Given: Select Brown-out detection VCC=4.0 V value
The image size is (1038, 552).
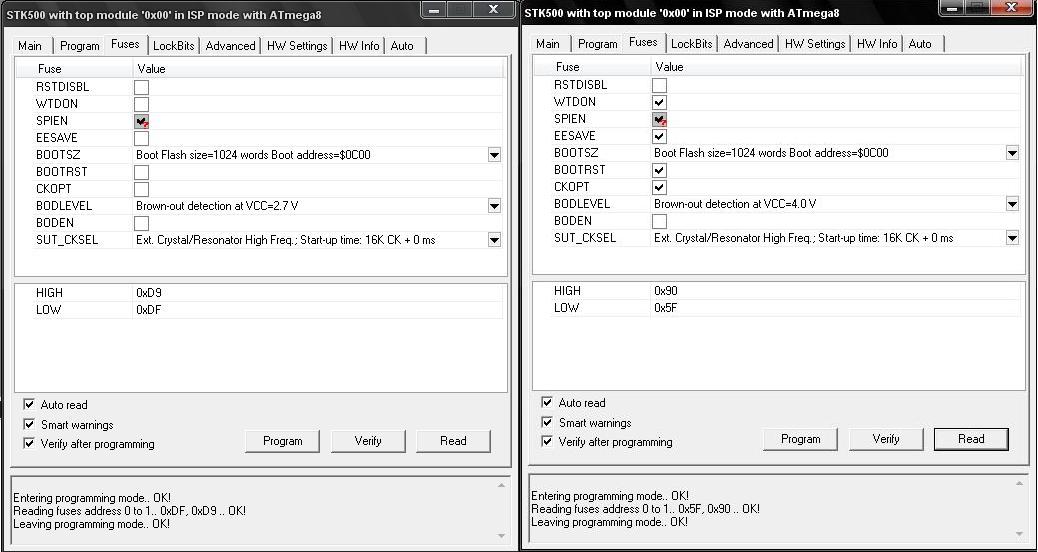Looking at the screenshot, I should click(735, 204).
